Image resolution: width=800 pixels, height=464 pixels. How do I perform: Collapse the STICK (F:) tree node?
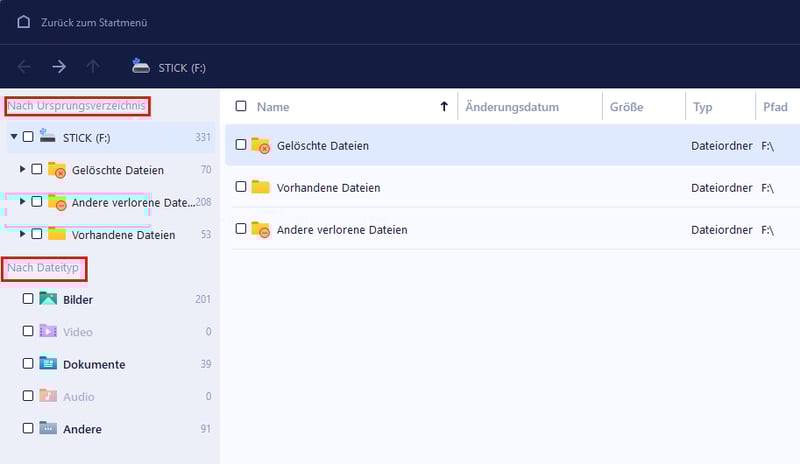pos(13,137)
